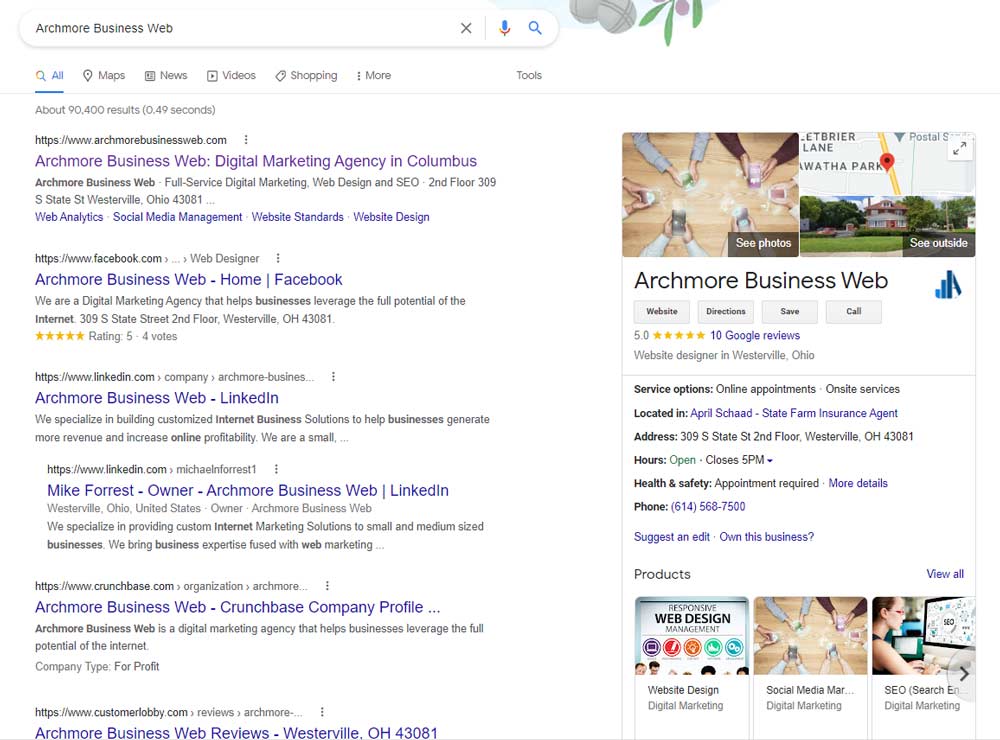Screen dimensions: 1000x740
Task: Open the See photos thumbnail
Action: (x=710, y=195)
